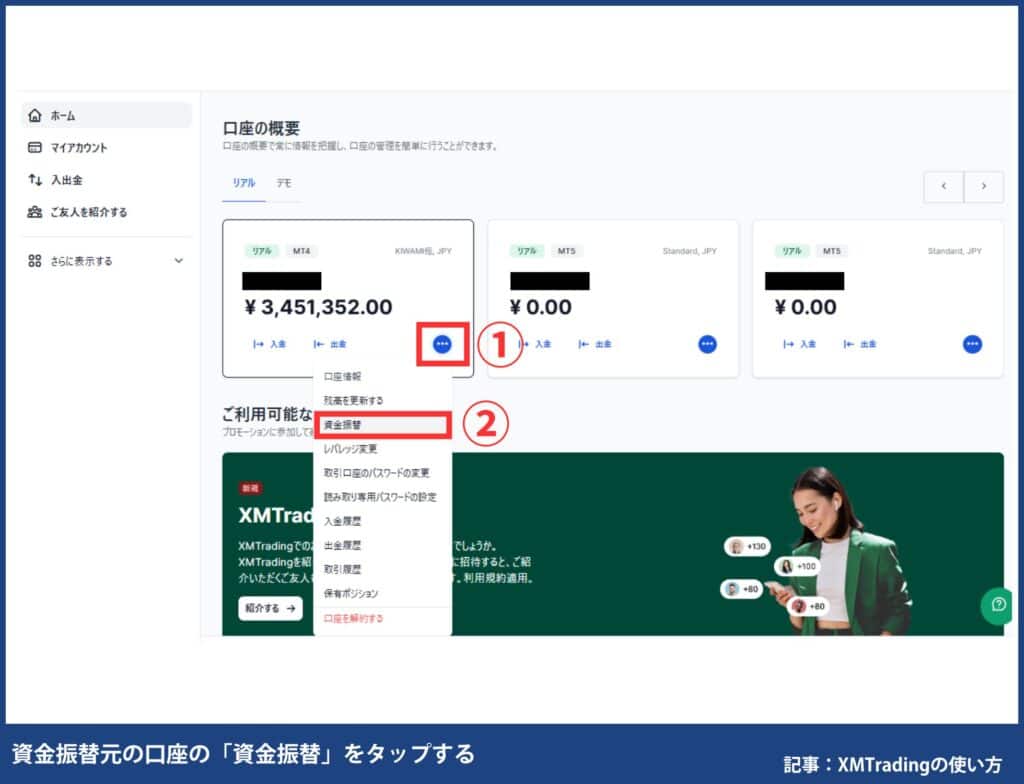The image size is (1024, 784).
Task: Select the ¥3,451,352.00 balance text
Action: [318, 307]
